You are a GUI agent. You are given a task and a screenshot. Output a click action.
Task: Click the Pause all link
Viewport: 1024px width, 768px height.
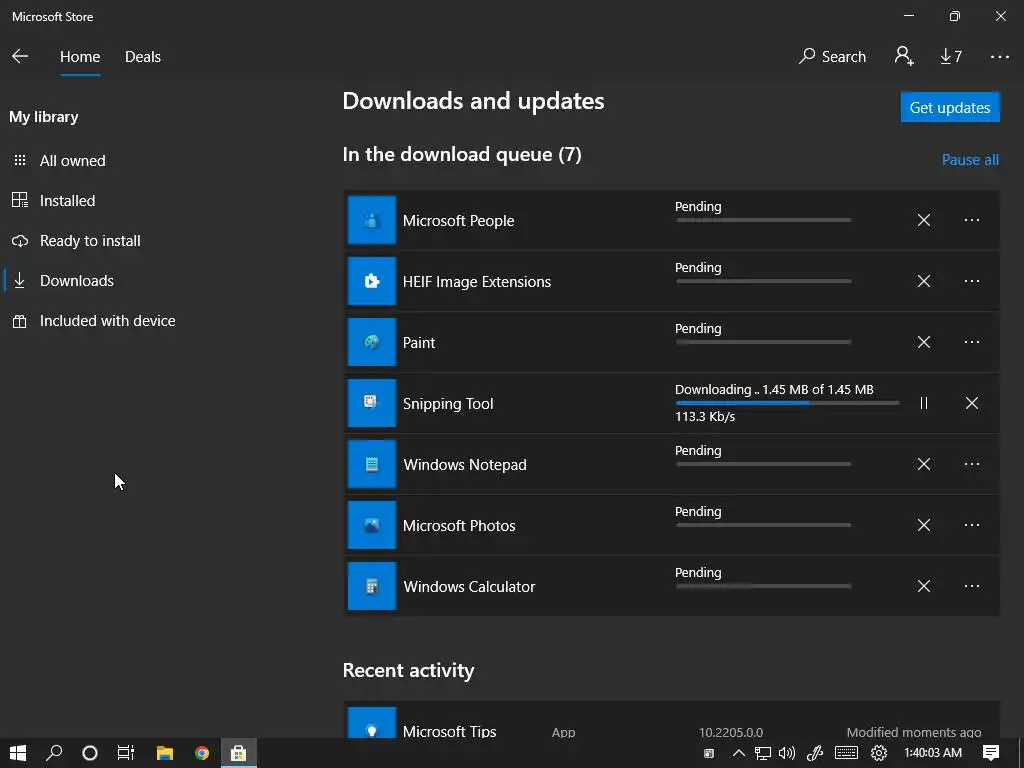pos(970,160)
